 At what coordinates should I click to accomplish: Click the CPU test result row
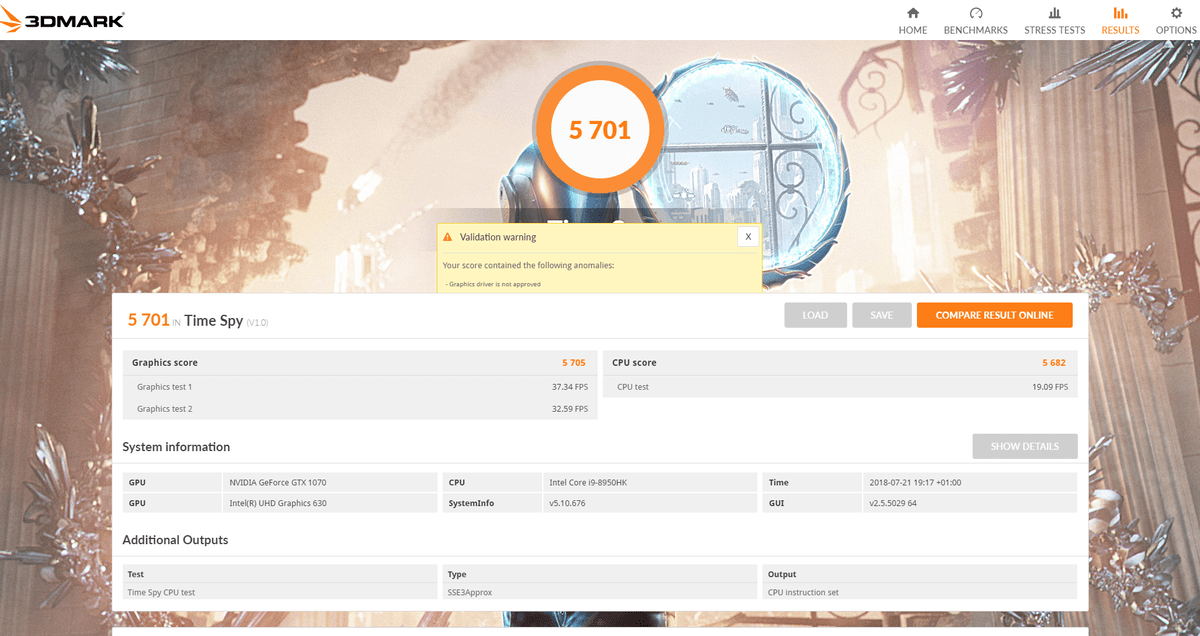[840, 386]
